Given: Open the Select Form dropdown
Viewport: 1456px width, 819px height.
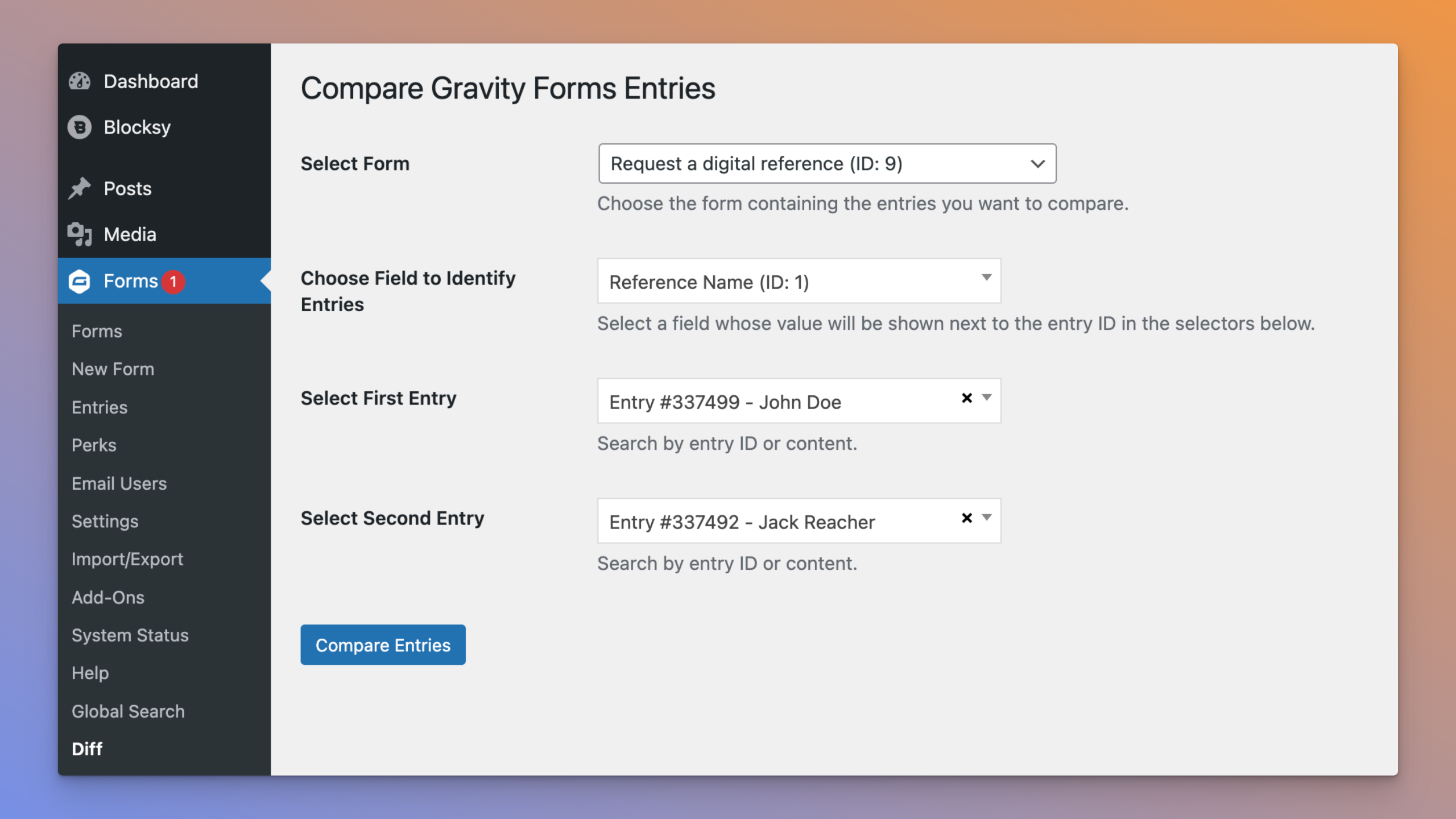Looking at the screenshot, I should [x=827, y=164].
